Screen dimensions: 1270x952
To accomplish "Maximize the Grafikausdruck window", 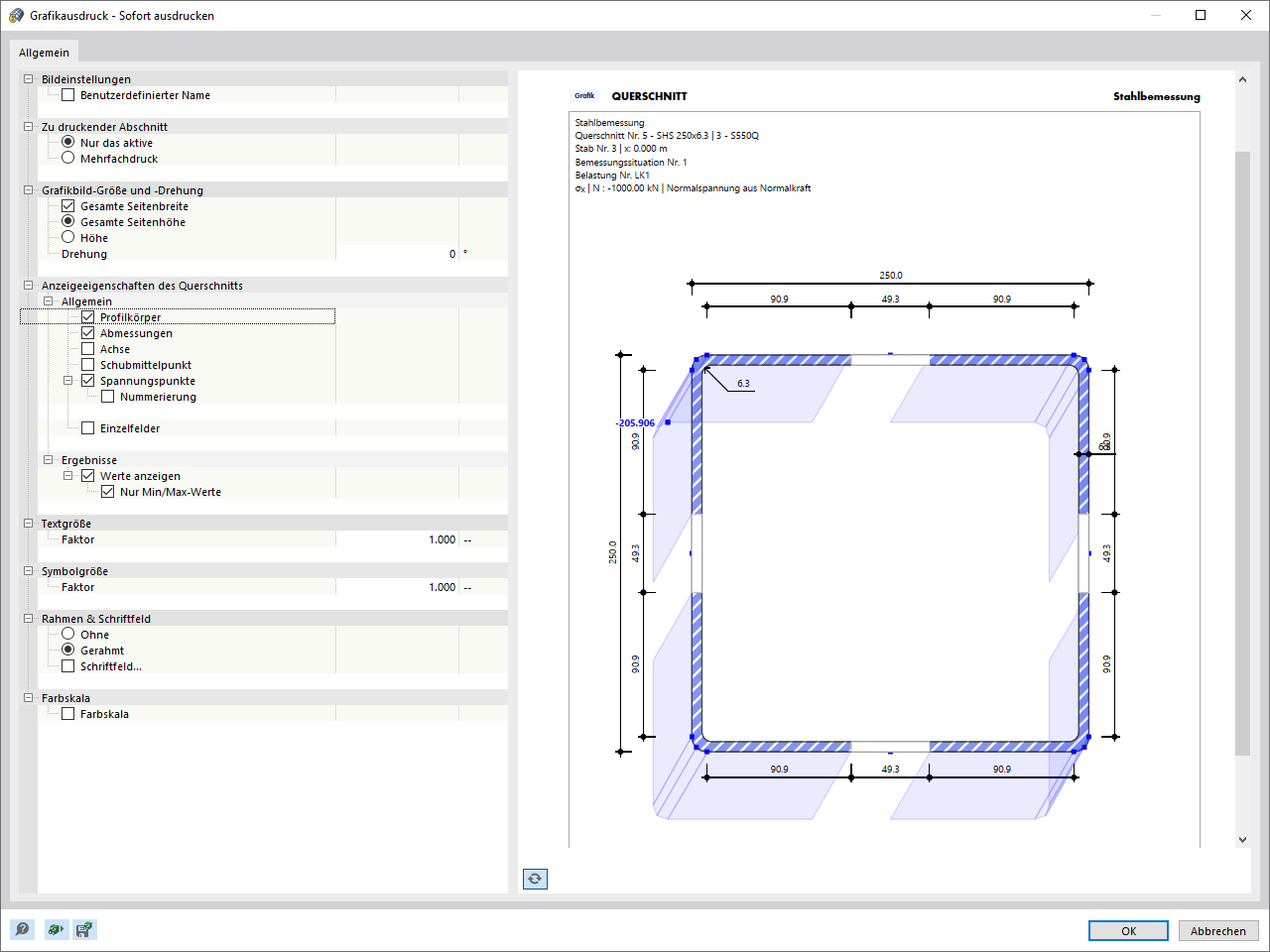I will (x=1201, y=15).
